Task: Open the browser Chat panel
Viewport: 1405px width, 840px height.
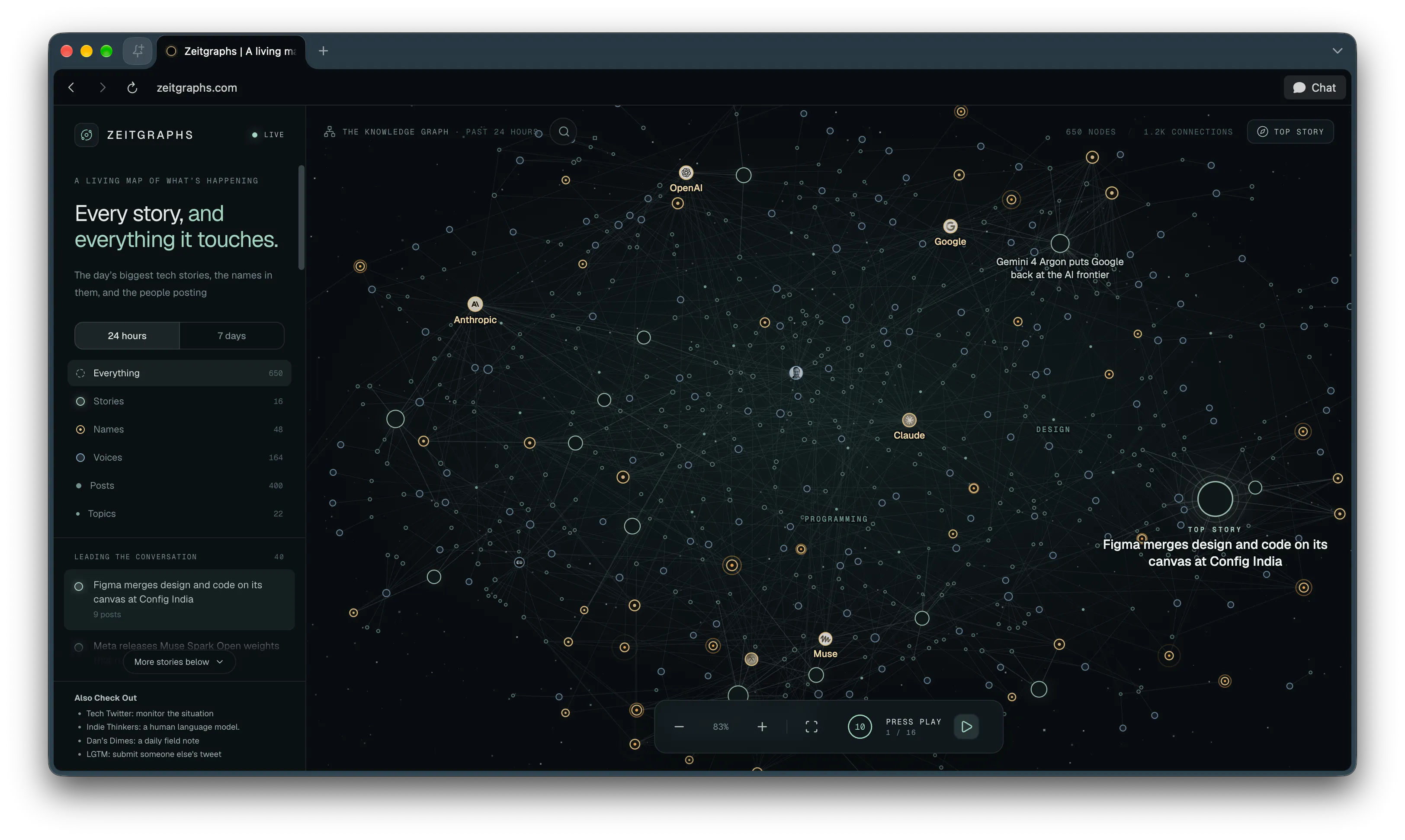Action: click(x=1314, y=88)
